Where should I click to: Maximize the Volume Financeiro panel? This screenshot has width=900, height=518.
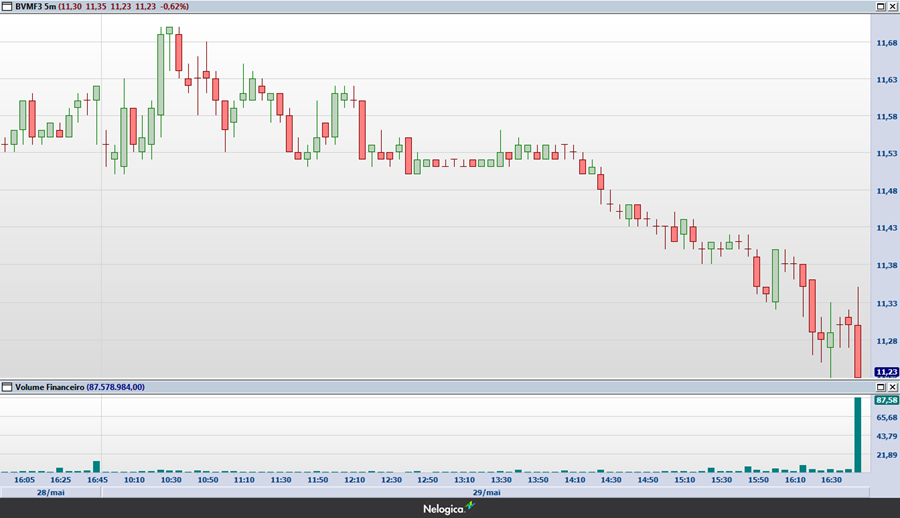(x=880, y=386)
